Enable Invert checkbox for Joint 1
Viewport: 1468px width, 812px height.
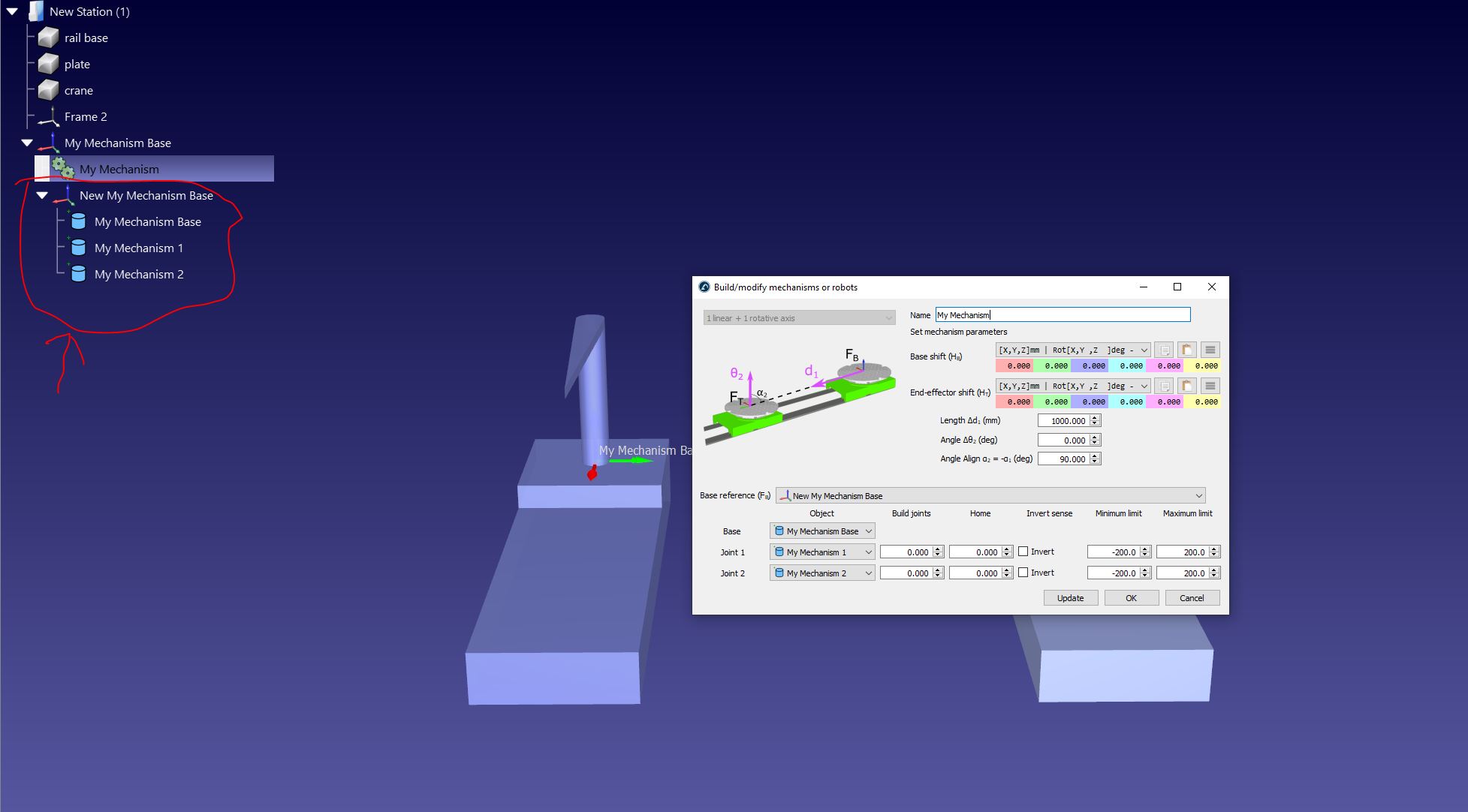1023,552
